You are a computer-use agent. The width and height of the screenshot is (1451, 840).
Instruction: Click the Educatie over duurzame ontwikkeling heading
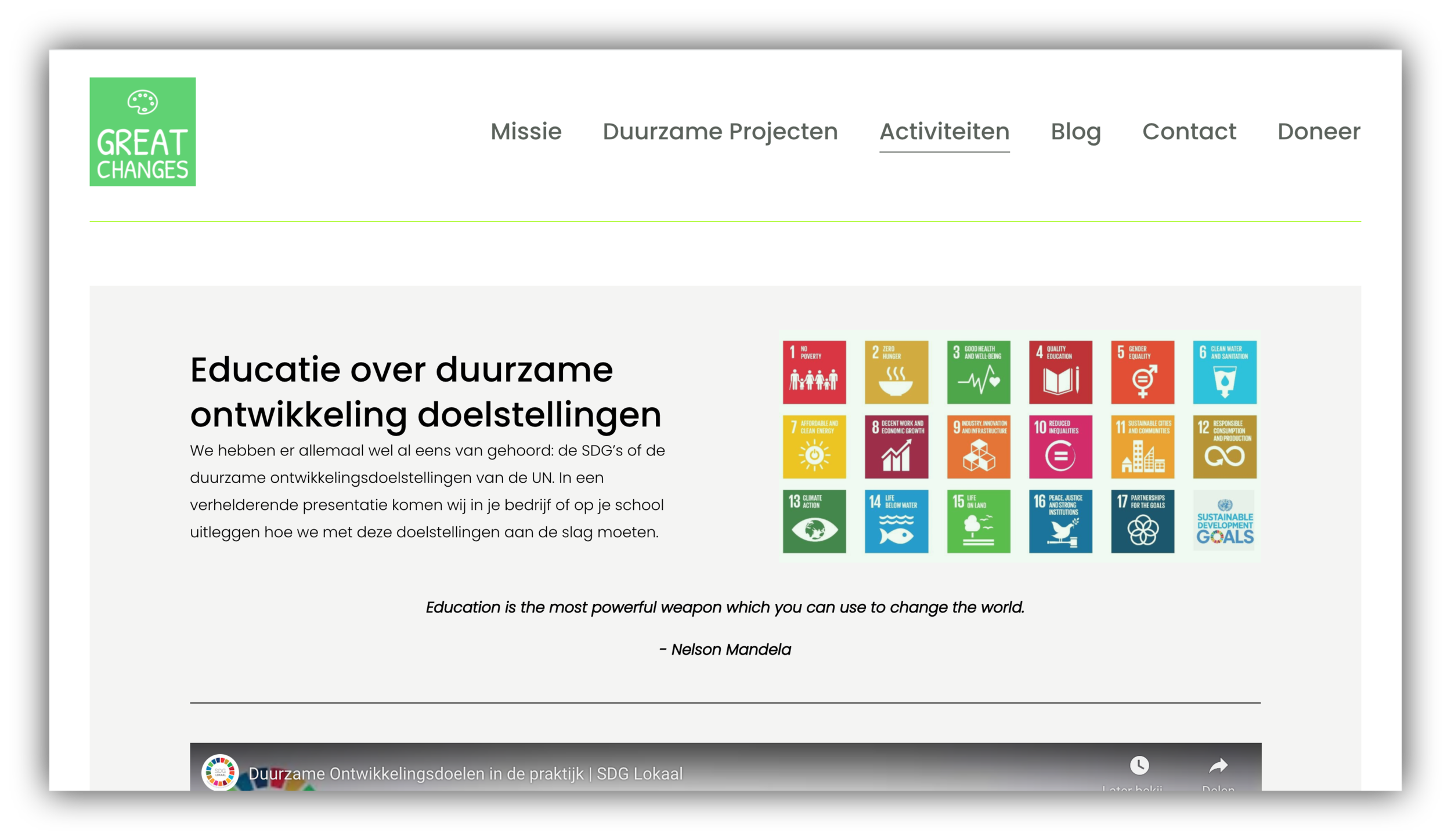[x=425, y=392]
